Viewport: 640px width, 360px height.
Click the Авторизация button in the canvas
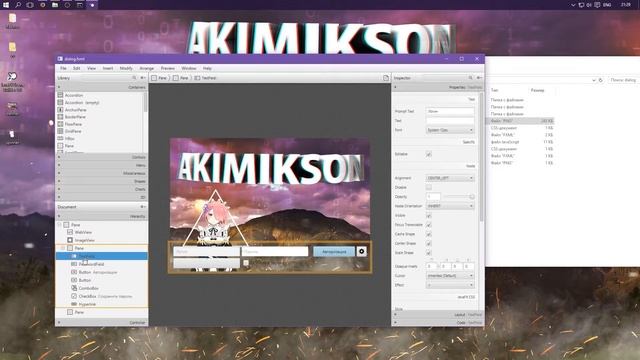click(334, 251)
